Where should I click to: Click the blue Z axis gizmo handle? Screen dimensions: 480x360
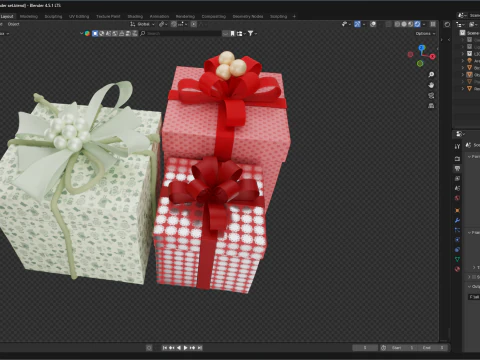click(422, 48)
